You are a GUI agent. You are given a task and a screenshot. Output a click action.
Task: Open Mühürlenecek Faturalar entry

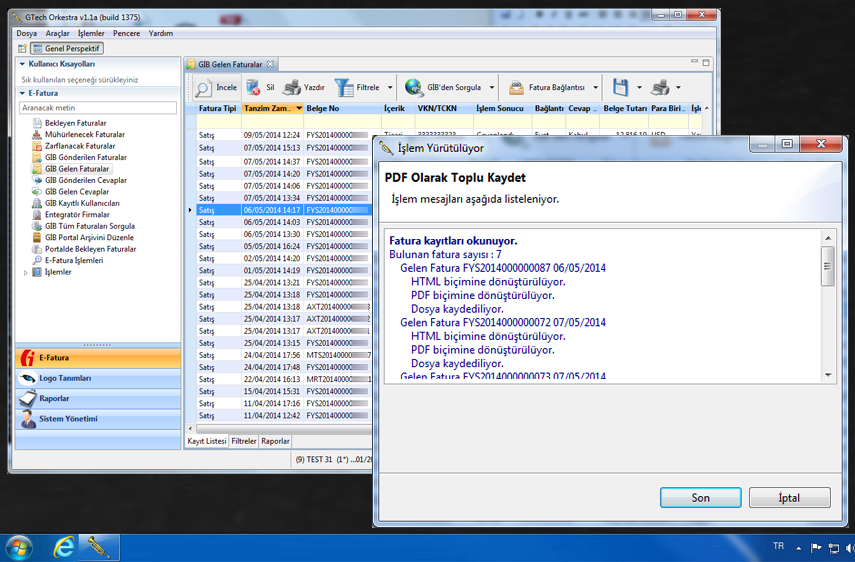click(x=85, y=134)
